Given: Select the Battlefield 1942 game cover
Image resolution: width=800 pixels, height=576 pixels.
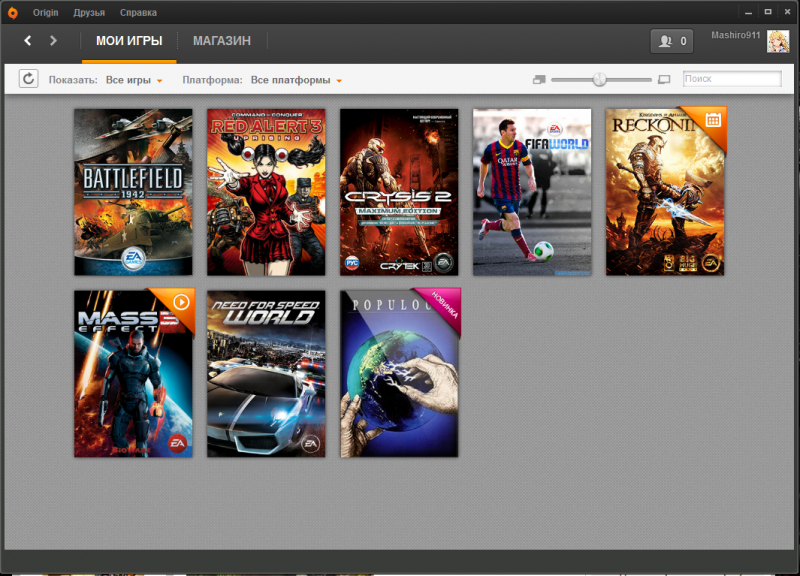Looking at the screenshot, I should click(x=133, y=192).
